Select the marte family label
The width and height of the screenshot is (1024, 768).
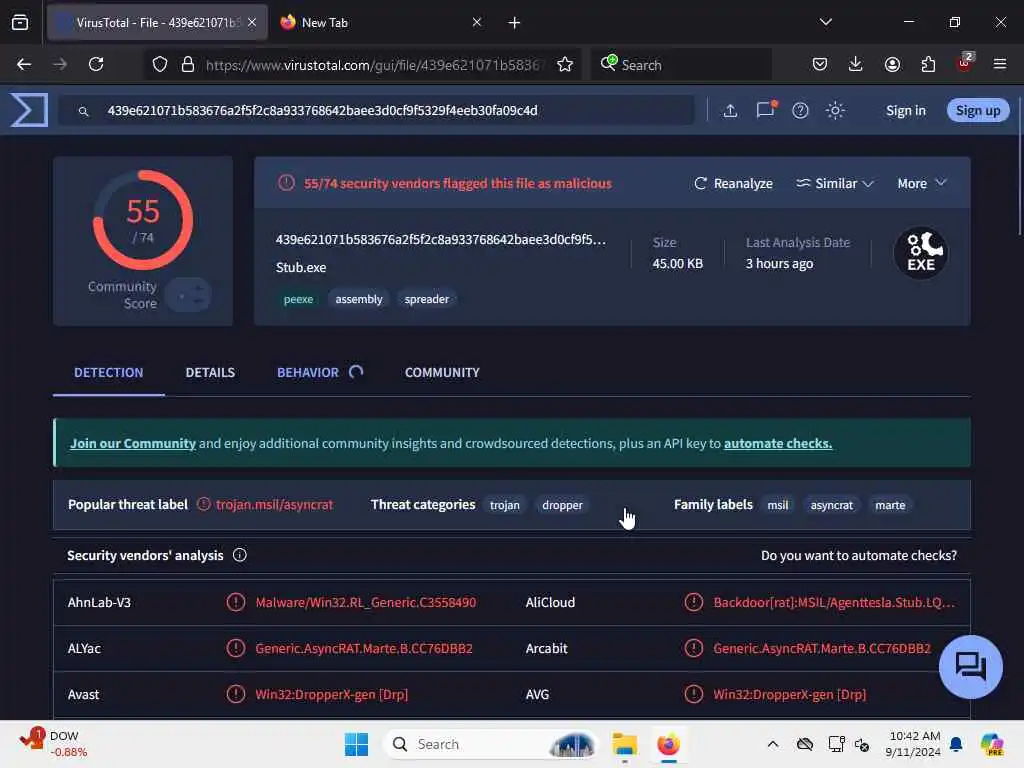pyautogui.click(x=890, y=505)
